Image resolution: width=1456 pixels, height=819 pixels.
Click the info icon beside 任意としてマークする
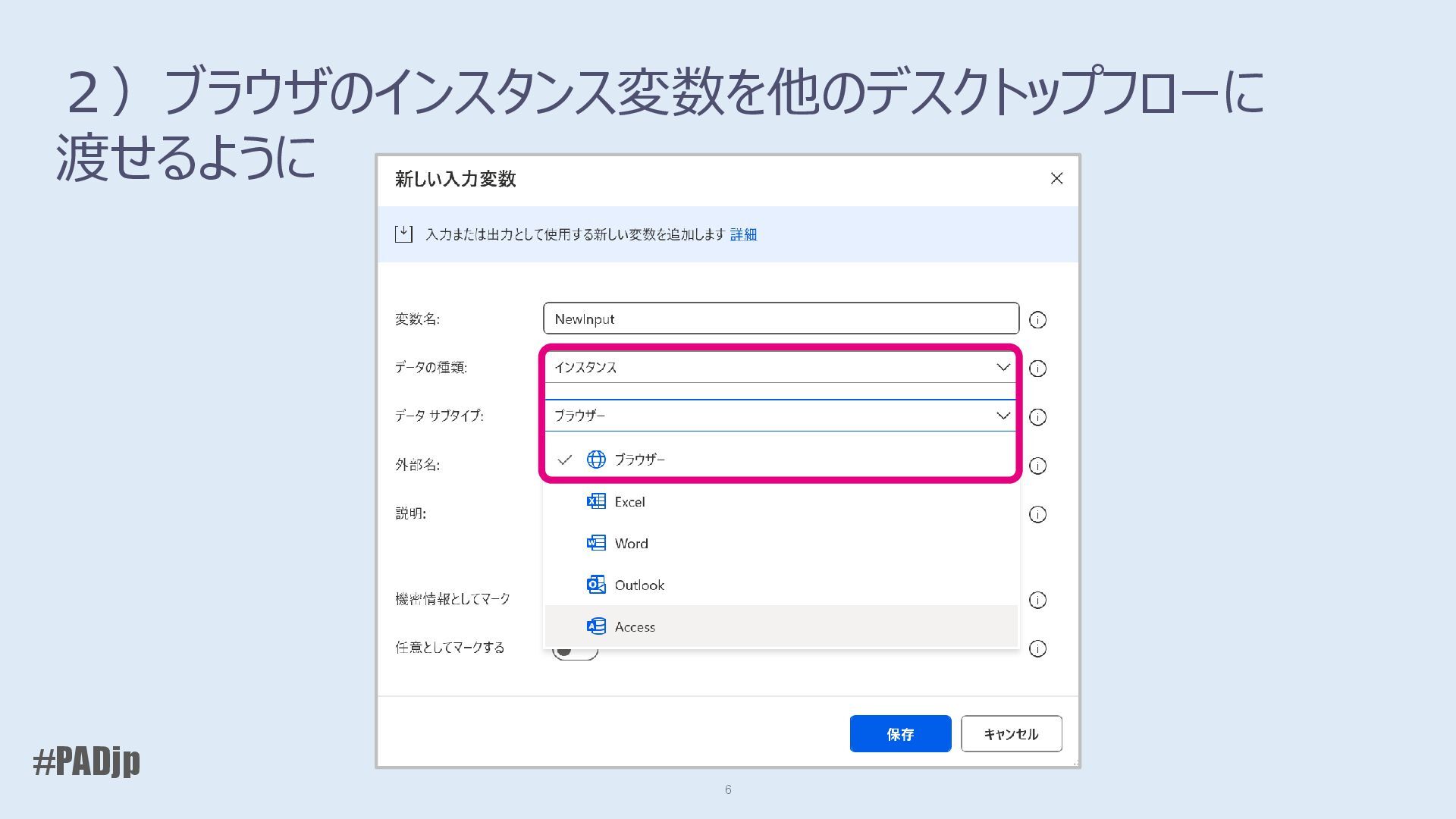click(x=1037, y=648)
